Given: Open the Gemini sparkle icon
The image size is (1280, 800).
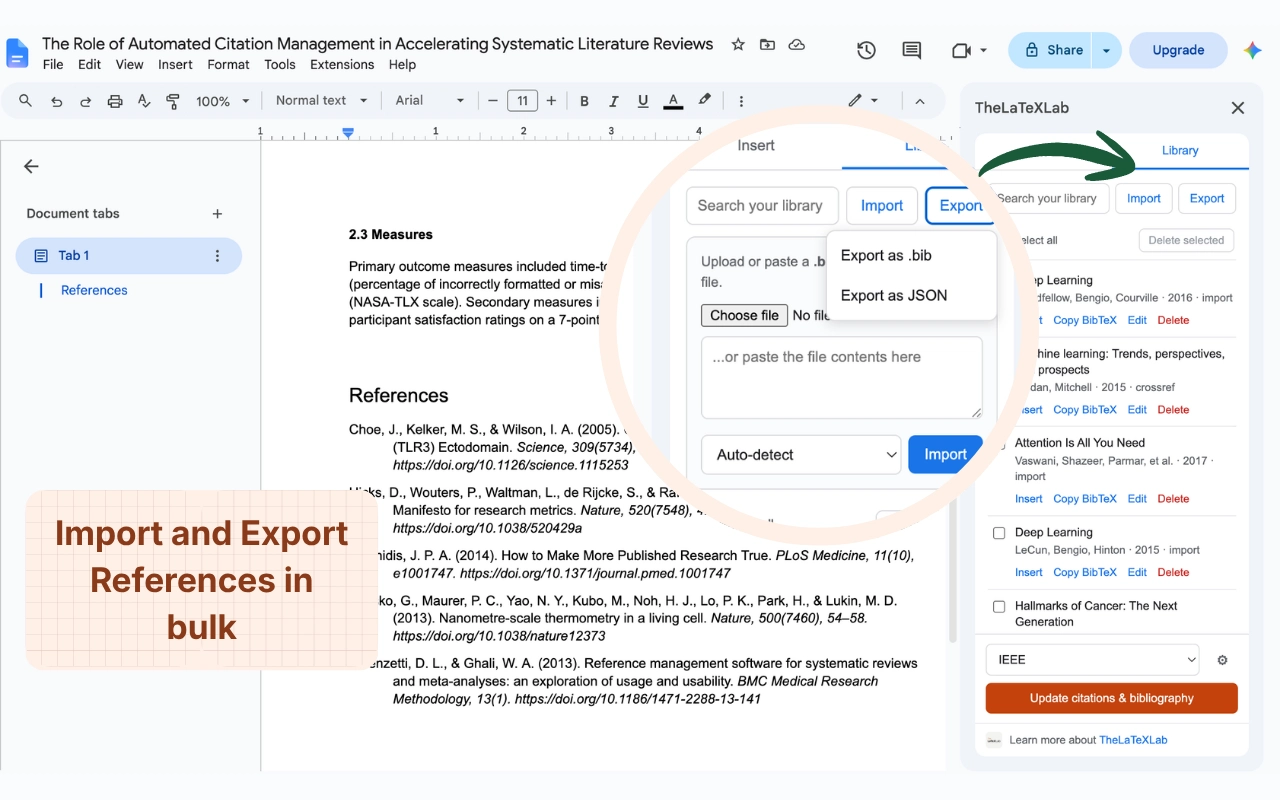Looking at the screenshot, I should [x=1253, y=50].
